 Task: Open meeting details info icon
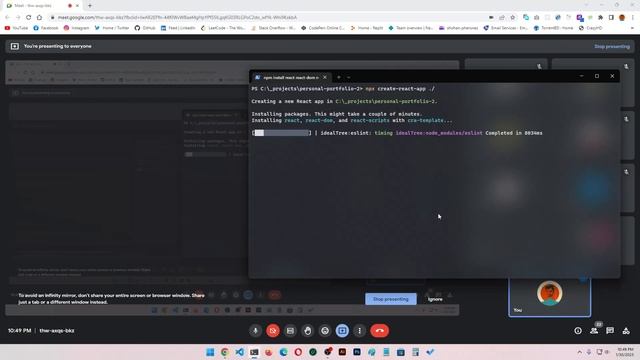578,331
